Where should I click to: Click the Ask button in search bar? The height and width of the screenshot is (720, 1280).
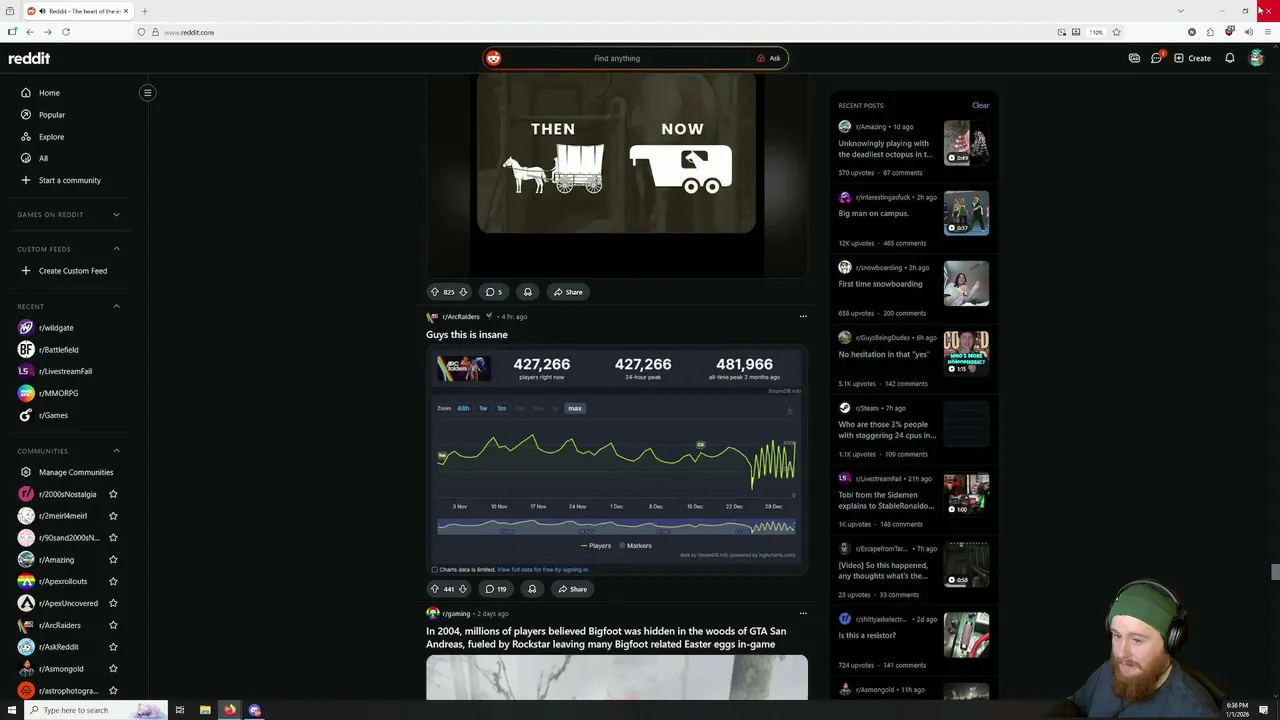click(769, 58)
